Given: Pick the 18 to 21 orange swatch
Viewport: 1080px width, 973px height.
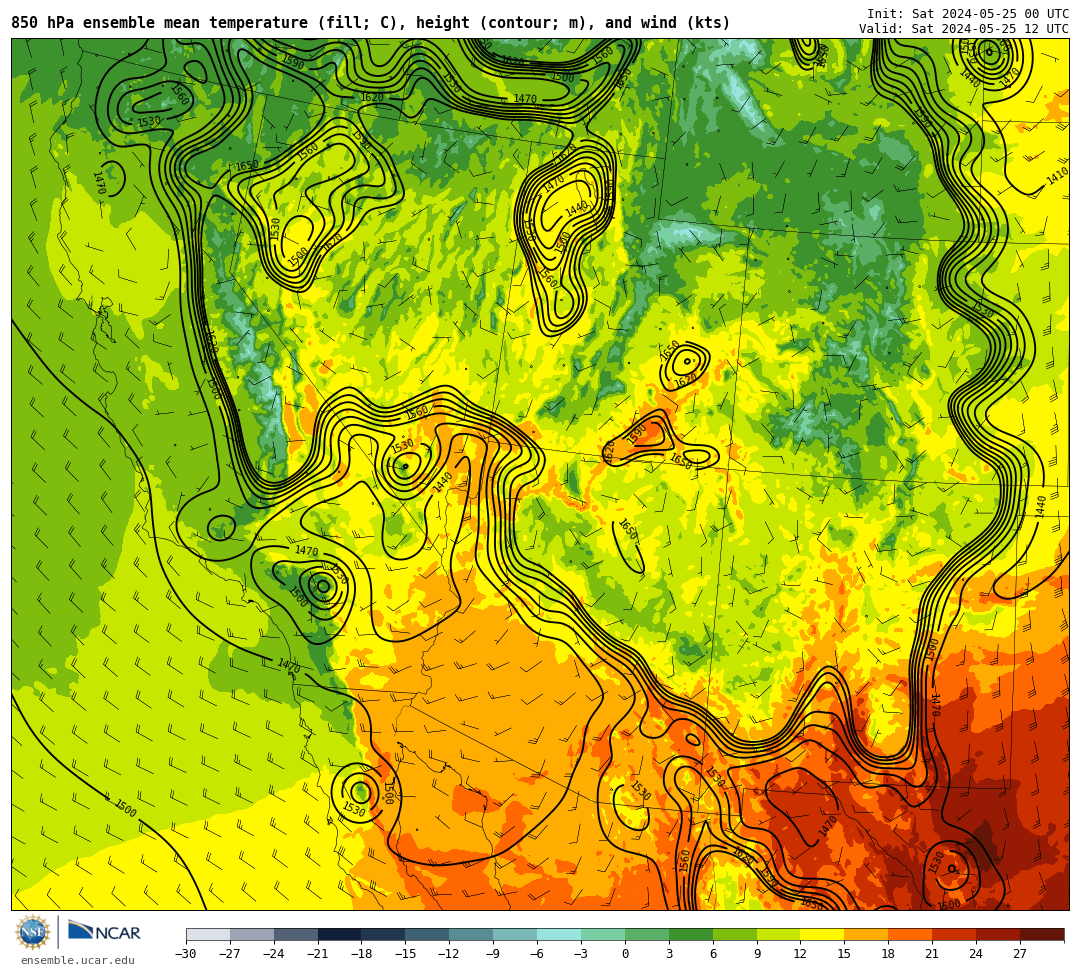Looking at the screenshot, I should pos(911,934).
